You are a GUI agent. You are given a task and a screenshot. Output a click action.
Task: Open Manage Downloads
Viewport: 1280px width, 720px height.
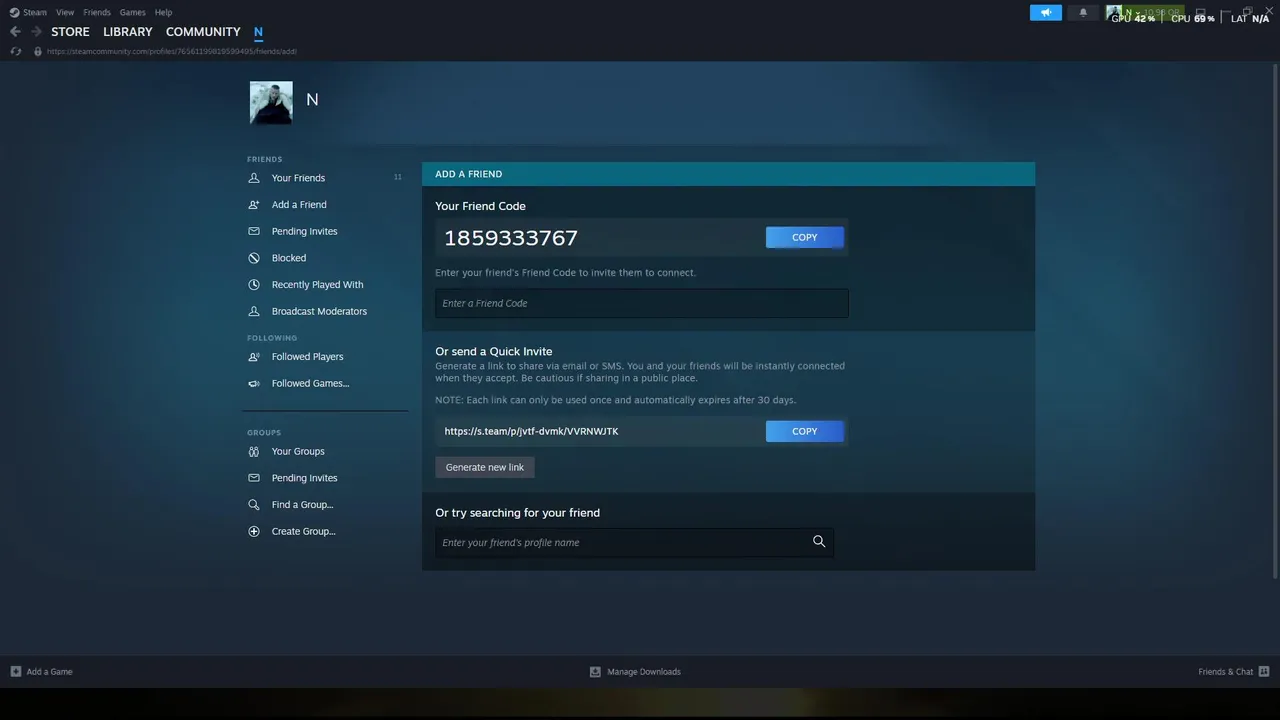pyautogui.click(x=635, y=672)
